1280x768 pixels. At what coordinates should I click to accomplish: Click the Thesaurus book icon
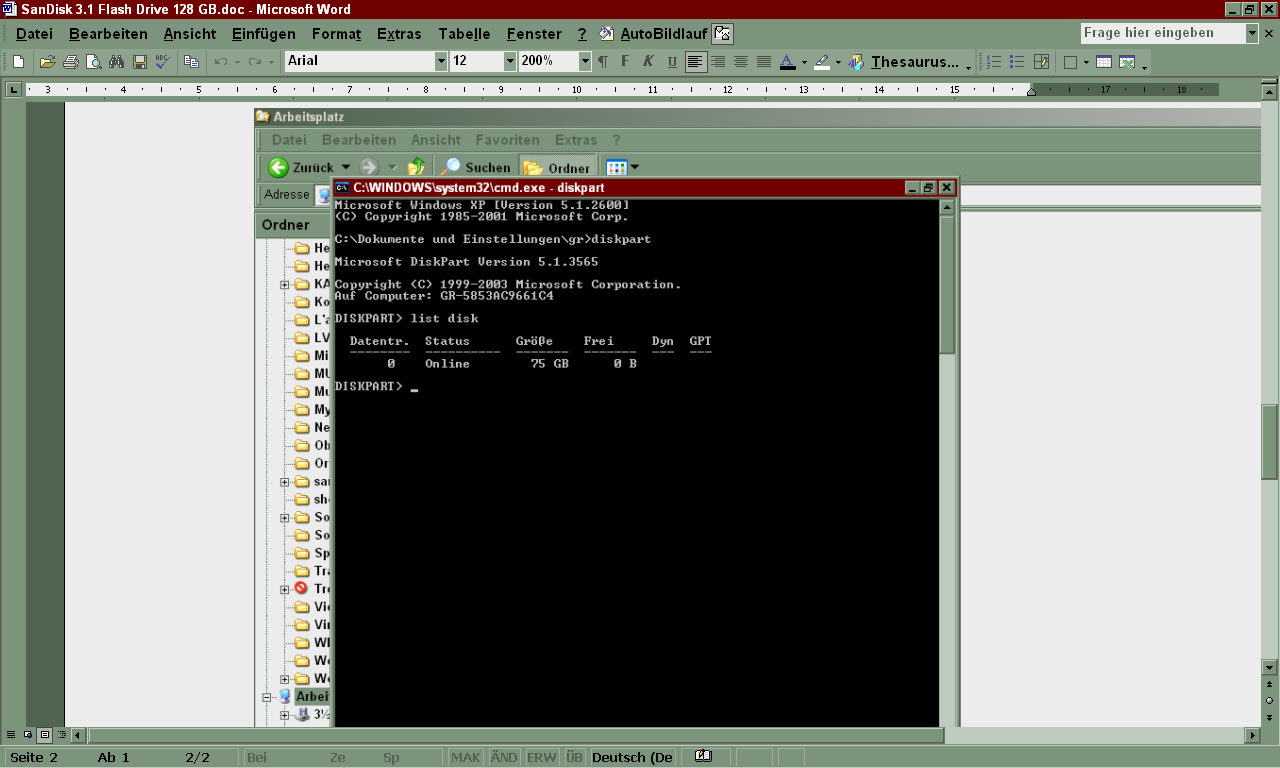point(856,62)
